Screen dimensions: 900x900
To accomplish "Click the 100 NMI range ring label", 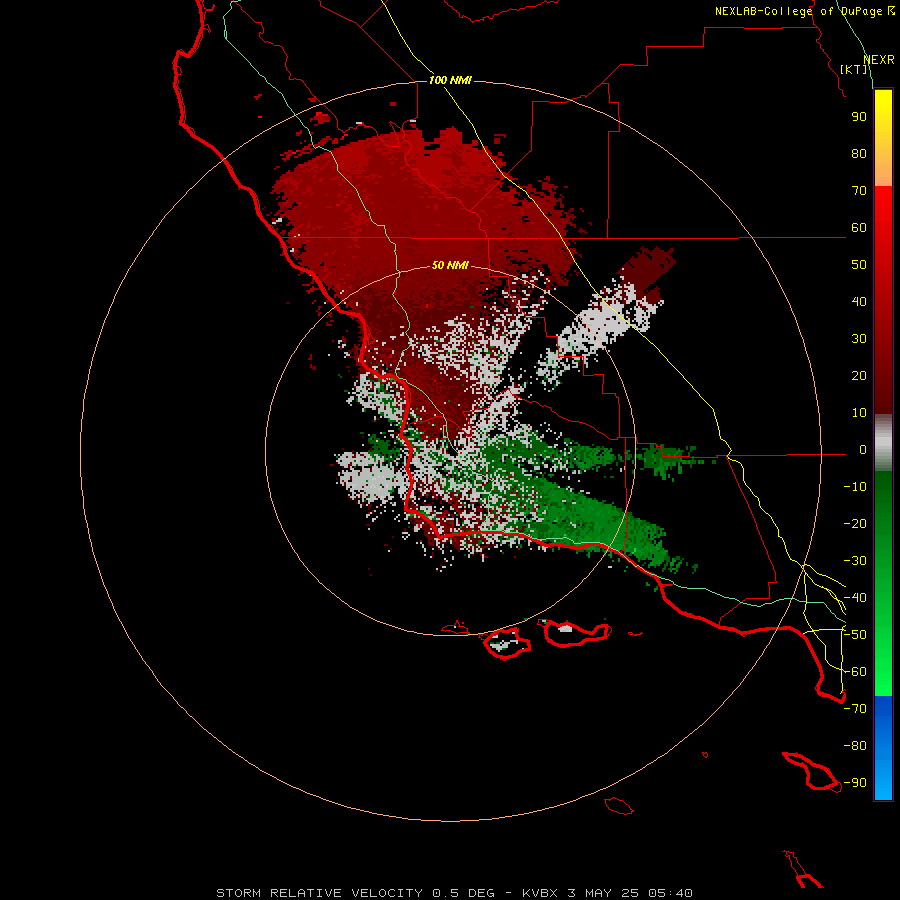I will click(450, 80).
